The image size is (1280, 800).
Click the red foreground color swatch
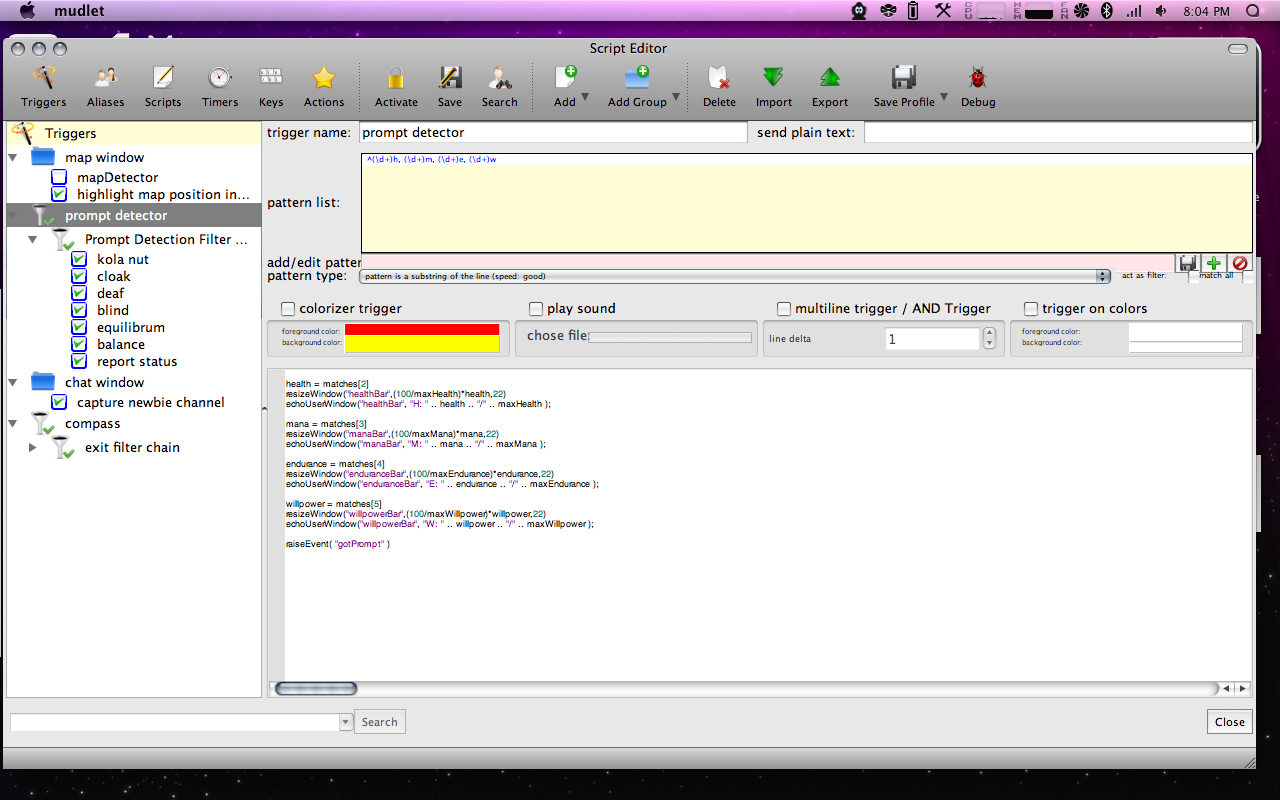click(421, 330)
